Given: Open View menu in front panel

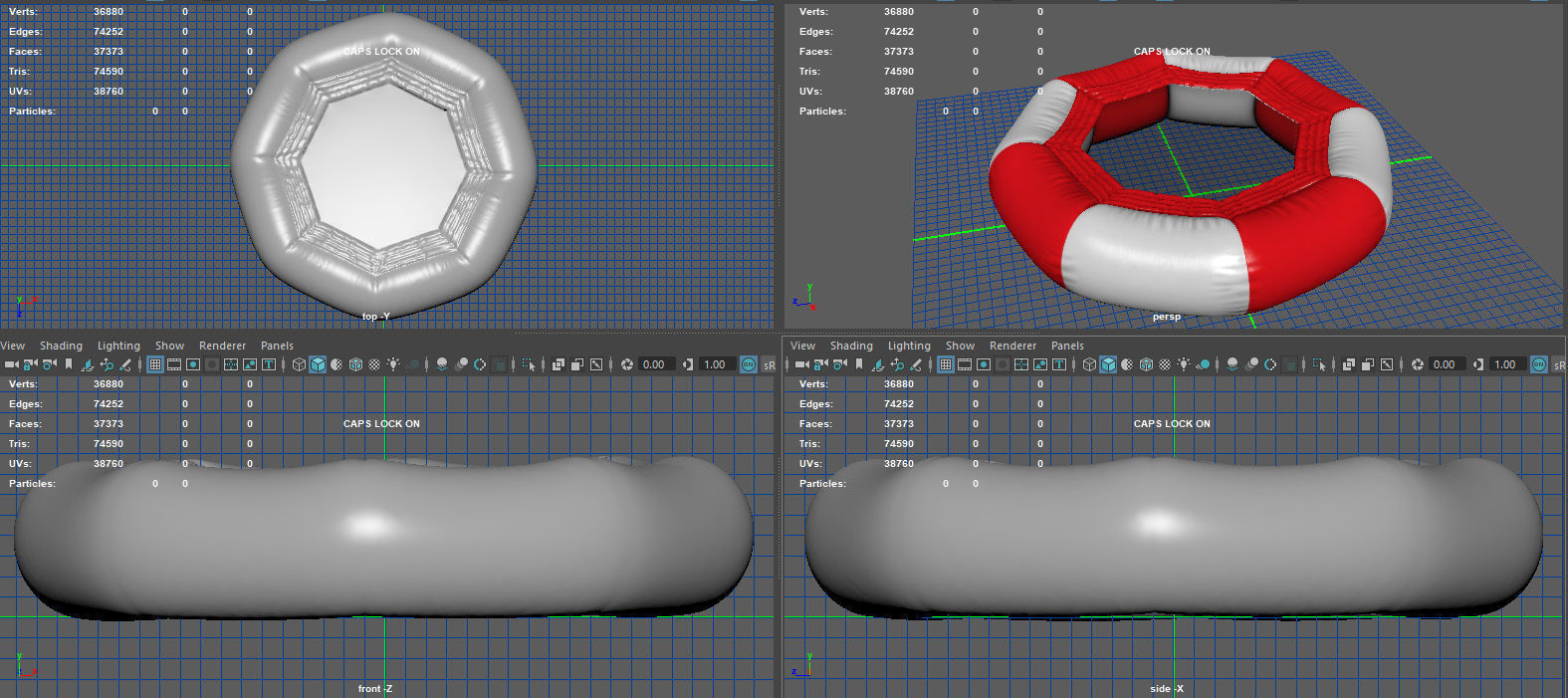Looking at the screenshot, I should [13, 346].
